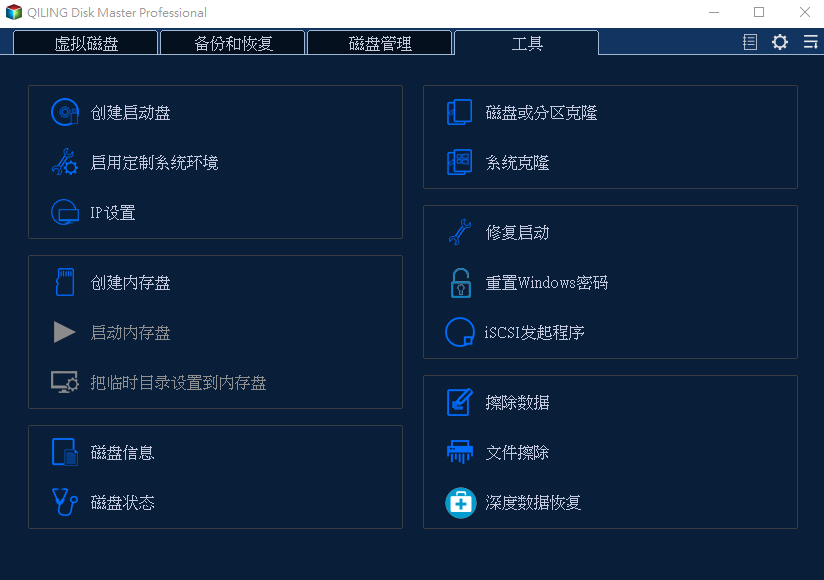
Task: Click the 磁盘信息 document icon
Action: tap(65, 452)
